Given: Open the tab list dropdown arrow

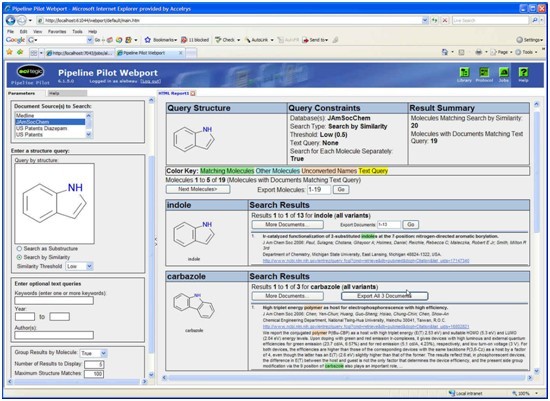Looking at the screenshot, I should pyautogui.click(x=41, y=53).
